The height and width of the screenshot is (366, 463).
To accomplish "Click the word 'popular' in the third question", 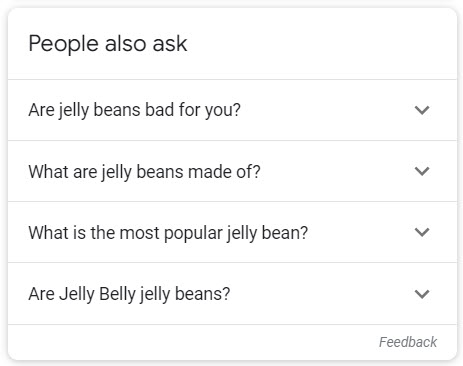I will pyautogui.click(x=193, y=233).
